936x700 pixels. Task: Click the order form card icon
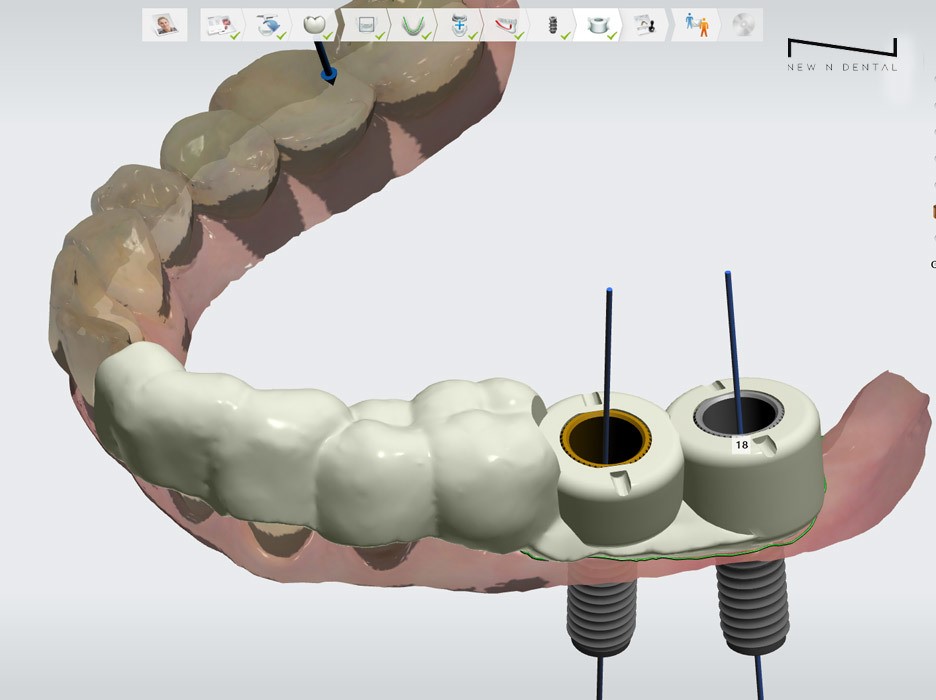[219, 25]
